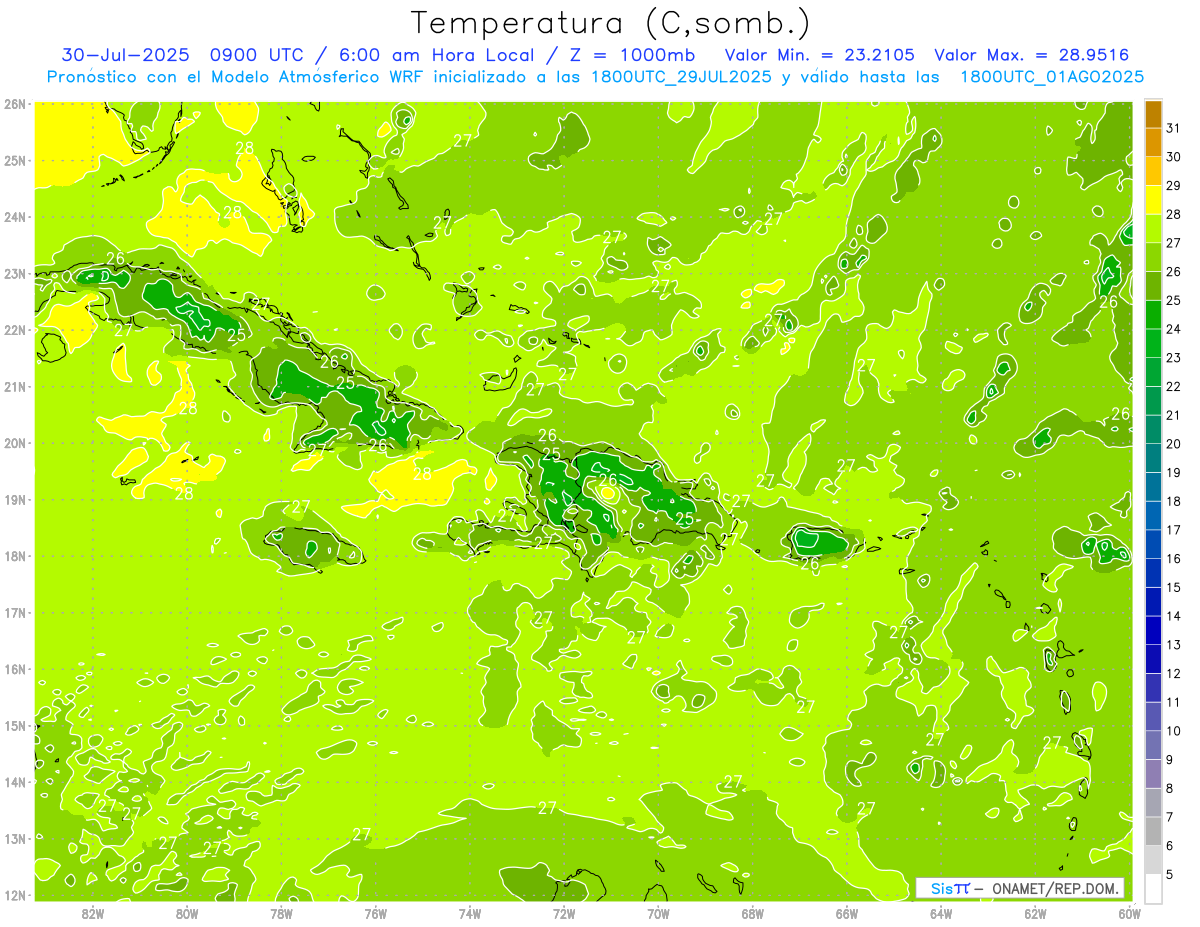Click the '70W' longitude axis label
This screenshot has width=1200, height=927.
(658, 914)
